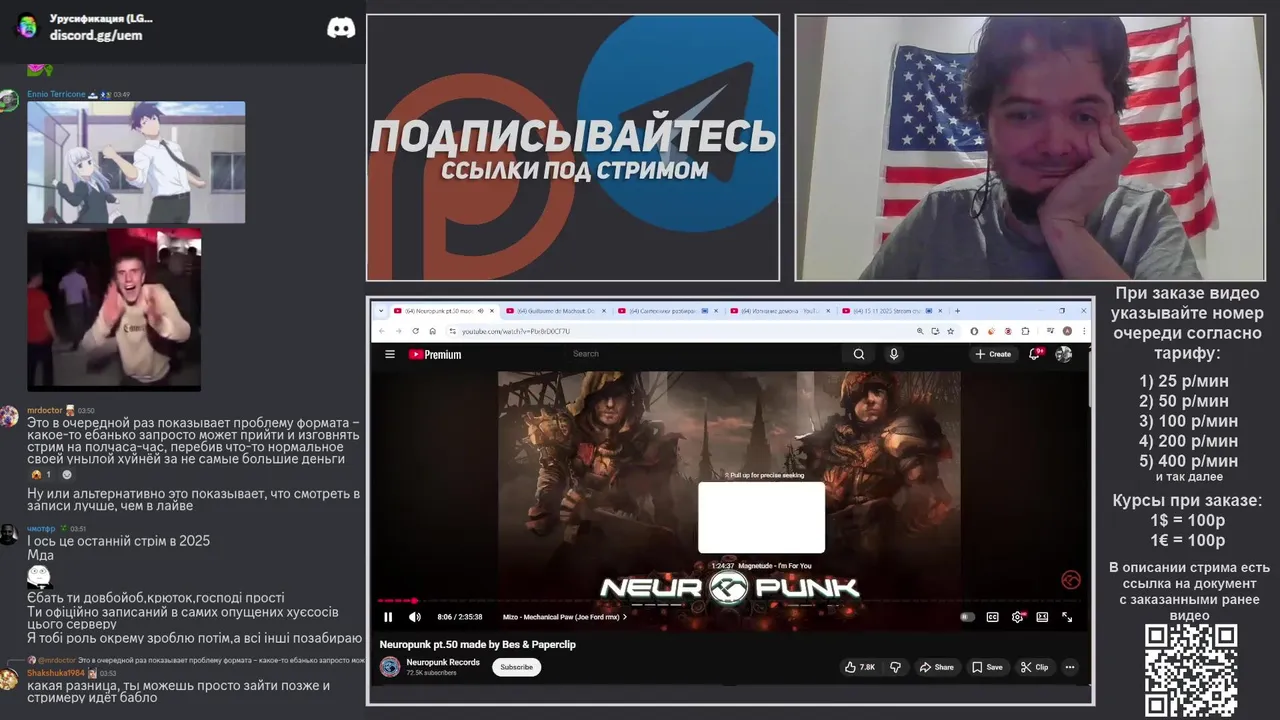Image resolution: width=1280 pixels, height=720 pixels.
Task: Click the QR code in the corner
Action: (x=1191, y=670)
